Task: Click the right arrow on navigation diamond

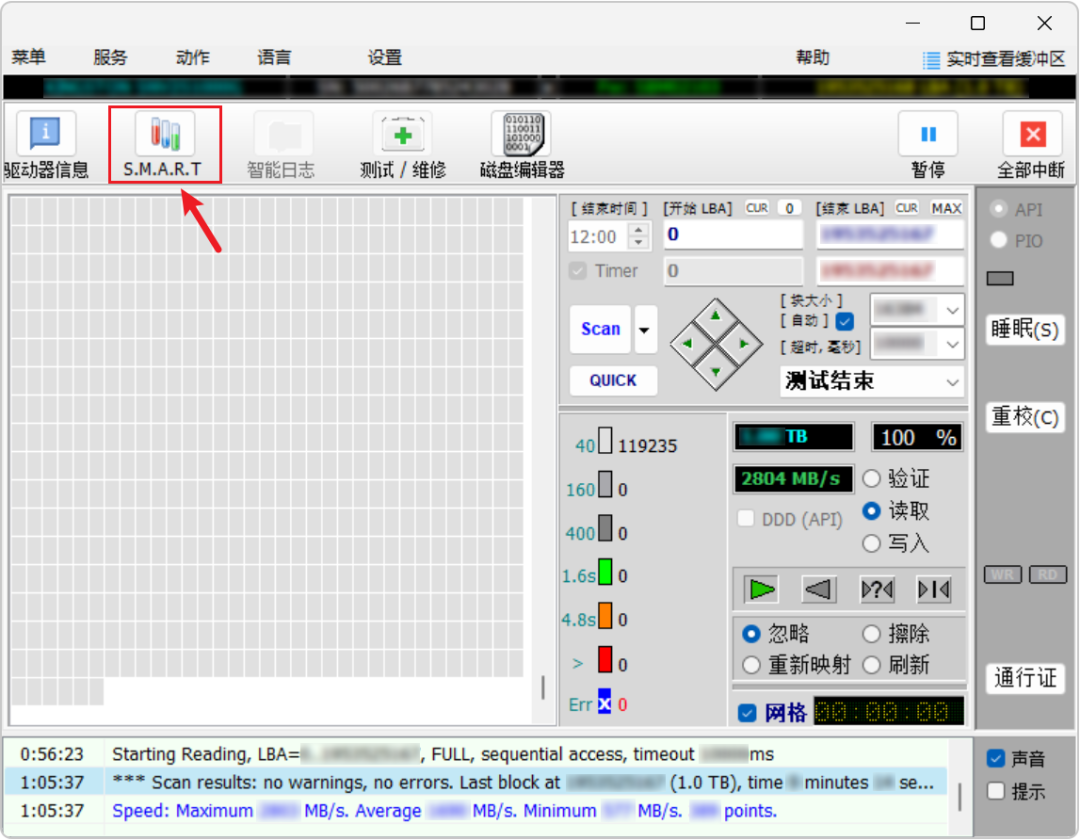Action: [744, 344]
